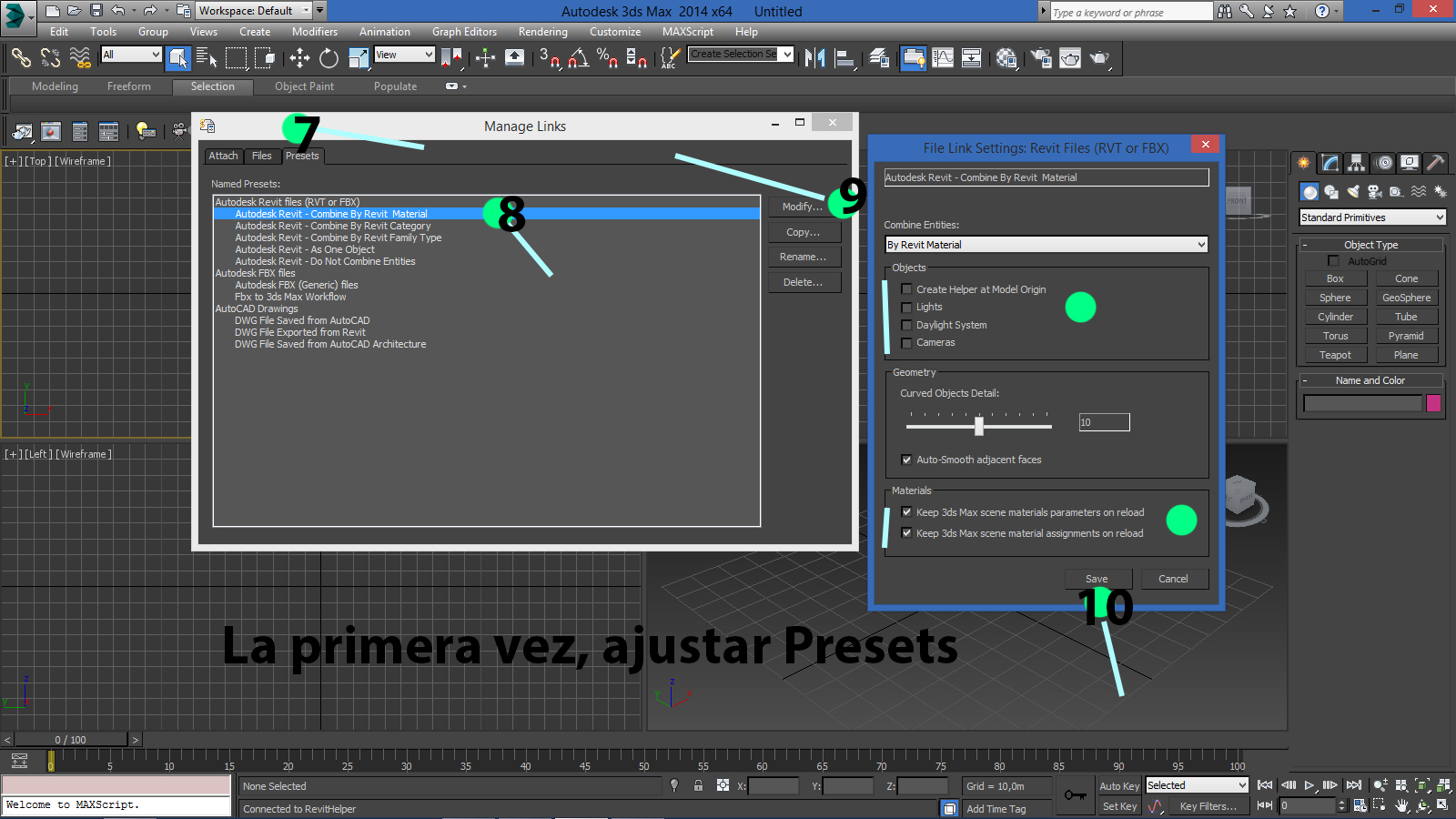Open the selection filter All dropdown
The height and width of the screenshot is (819, 1456).
pos(131,55)
